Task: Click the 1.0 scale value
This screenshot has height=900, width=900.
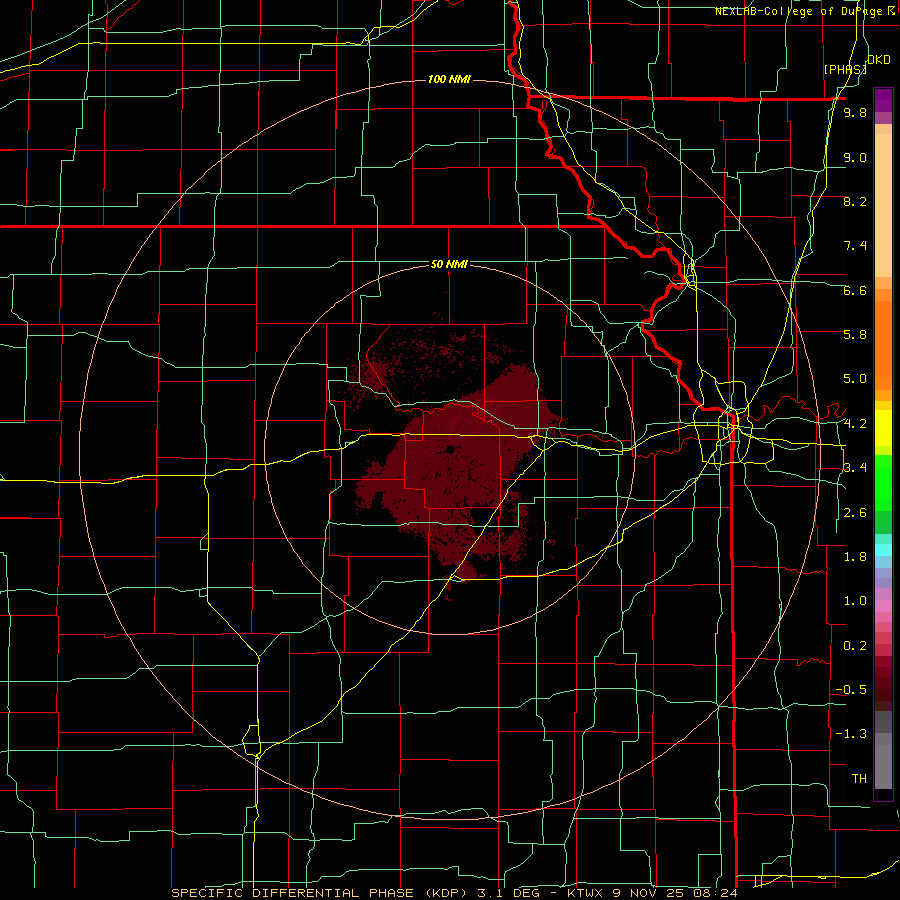Action: point(855,601)
